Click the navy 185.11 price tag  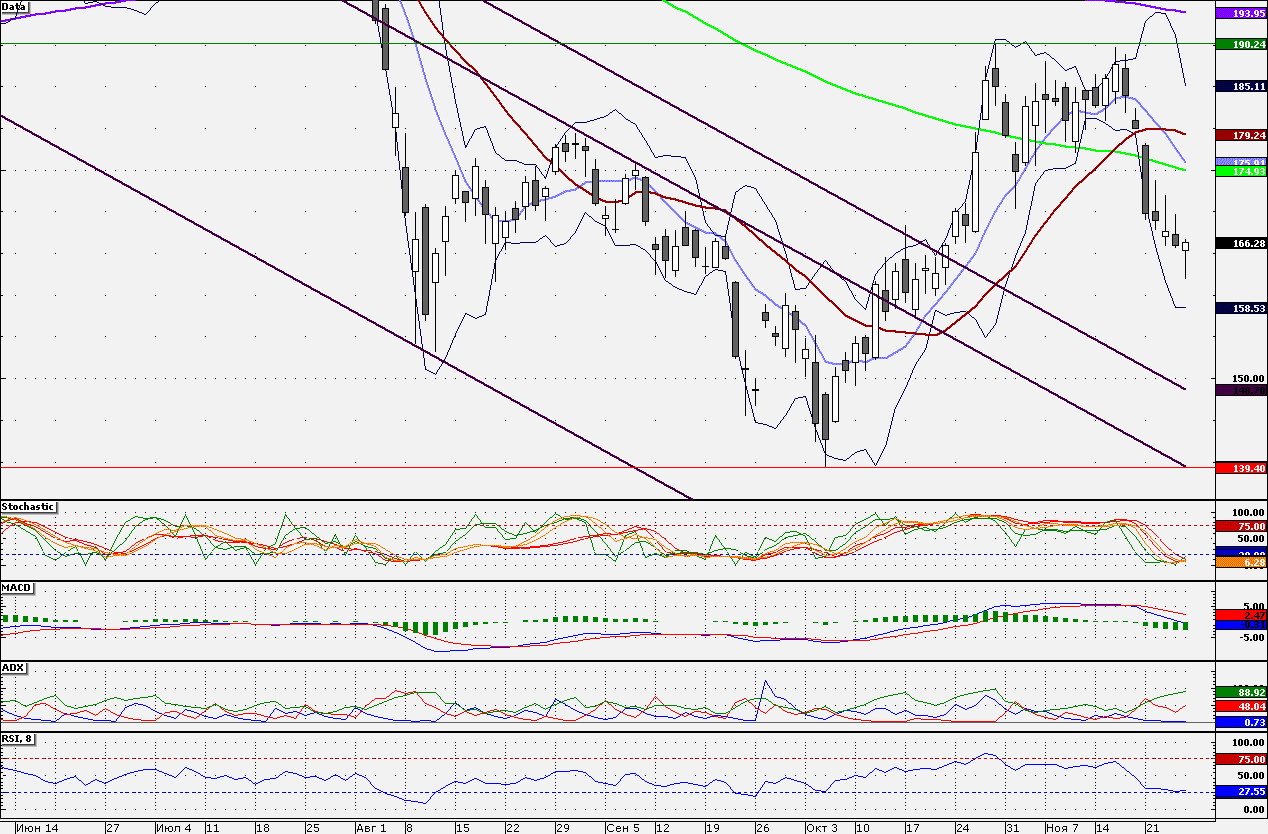pyautogui.click(x=1241, y=86)
